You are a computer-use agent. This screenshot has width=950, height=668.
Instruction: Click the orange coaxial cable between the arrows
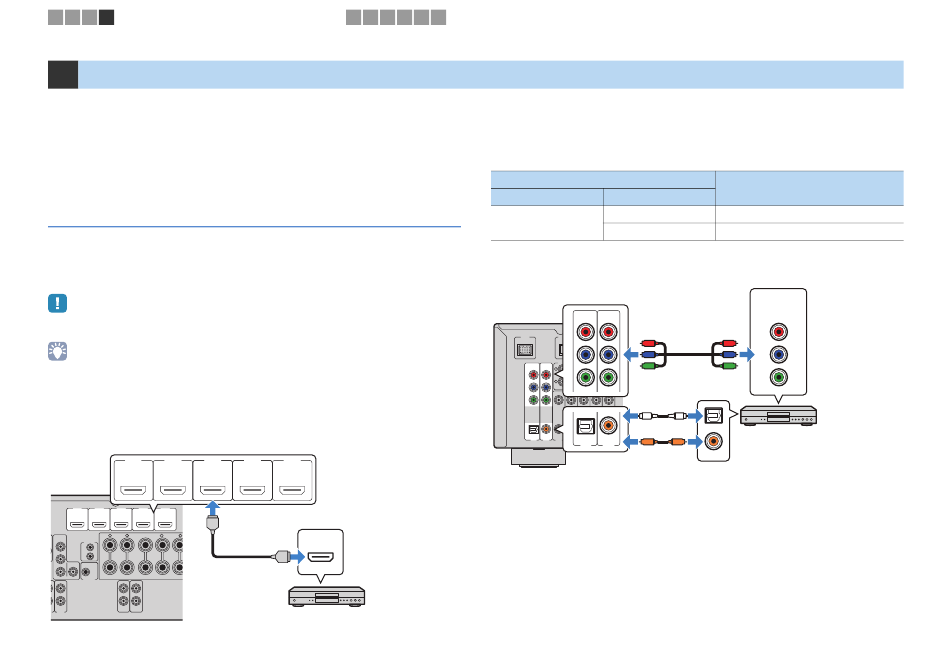pyautogui.click(x=663, y=441)
